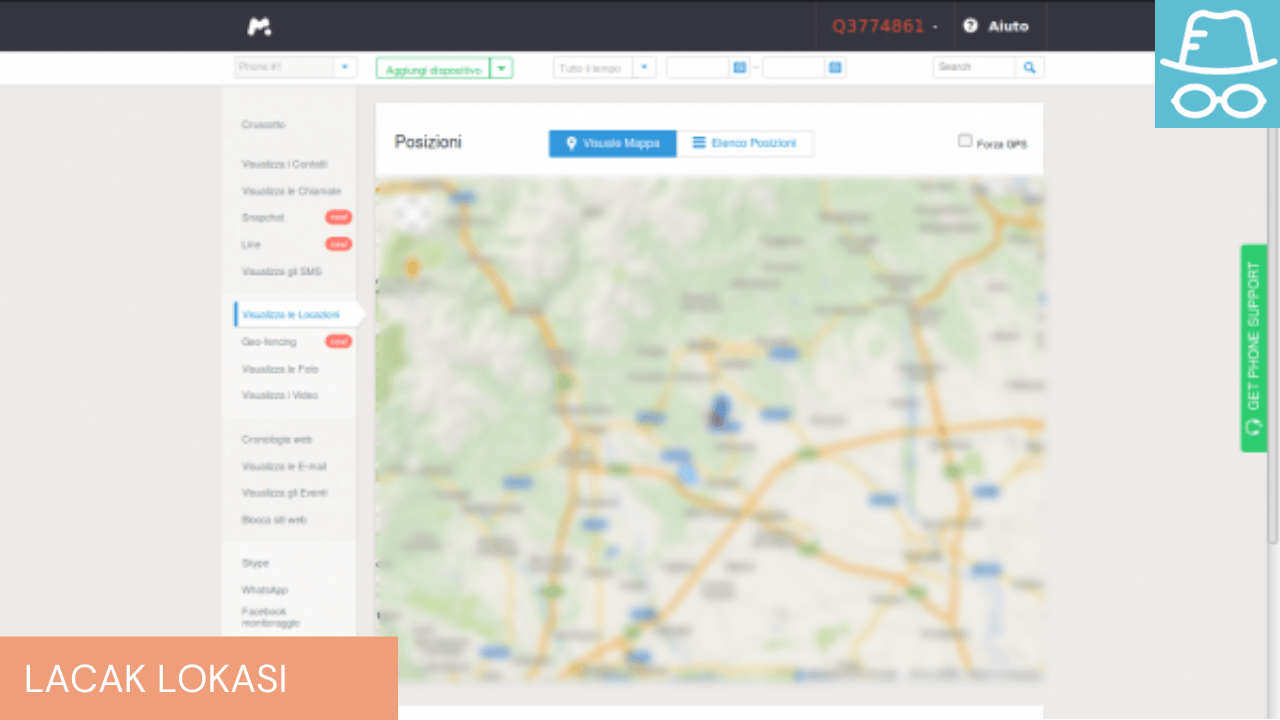Click the map pin icon in Visuale Mappa

pos(571,143)
